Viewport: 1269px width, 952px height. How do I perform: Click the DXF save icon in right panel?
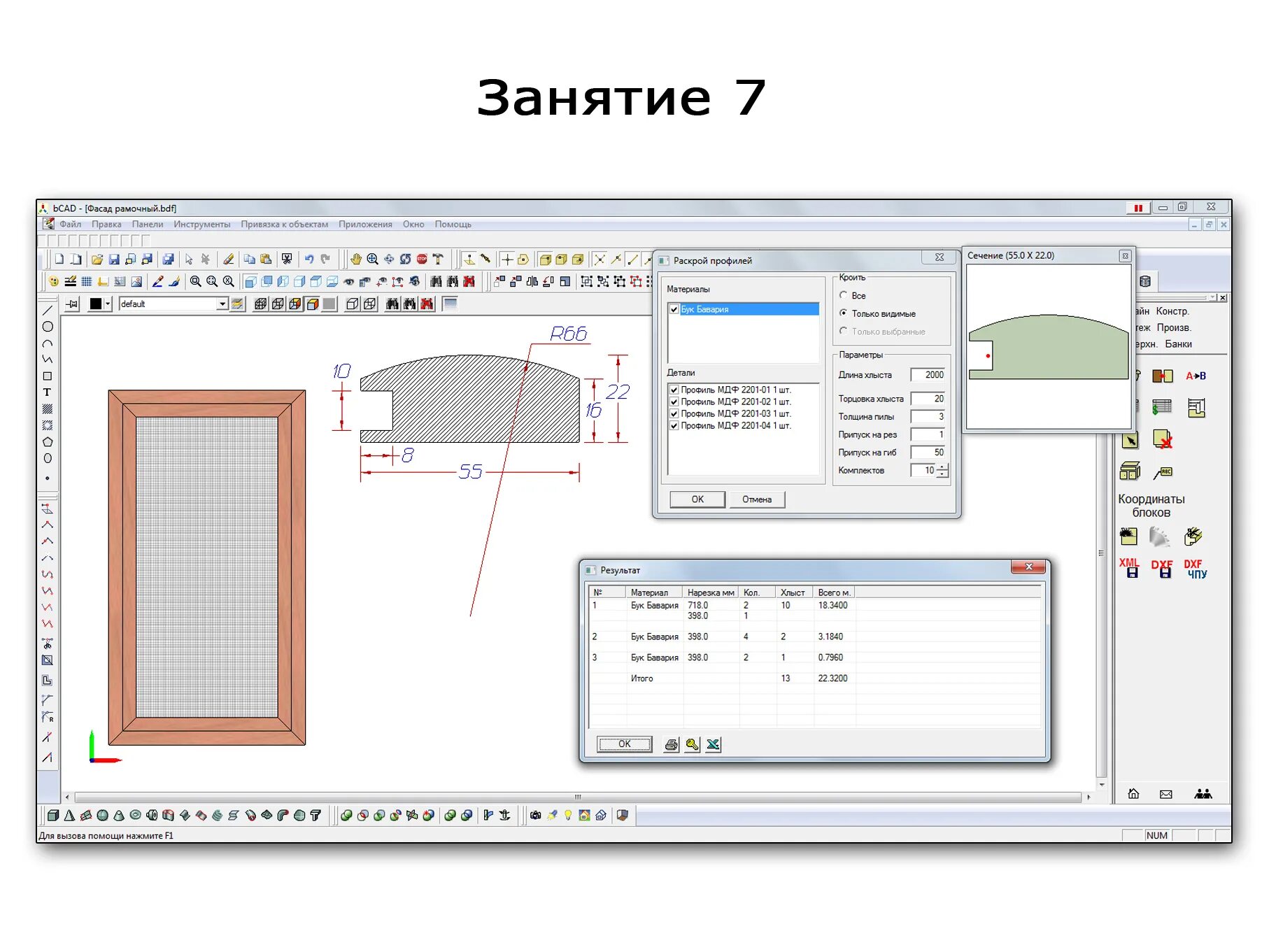(1163, 569)
